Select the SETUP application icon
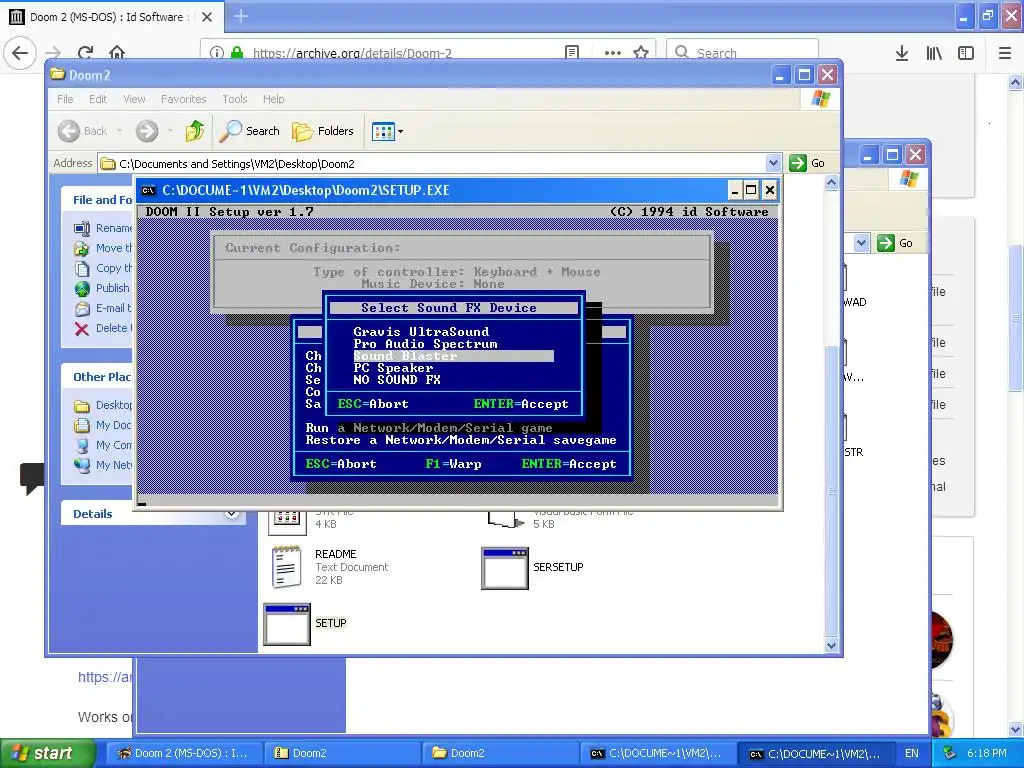Image resolution: width=1024 pixels, height=768 pixels. [287, 624]
